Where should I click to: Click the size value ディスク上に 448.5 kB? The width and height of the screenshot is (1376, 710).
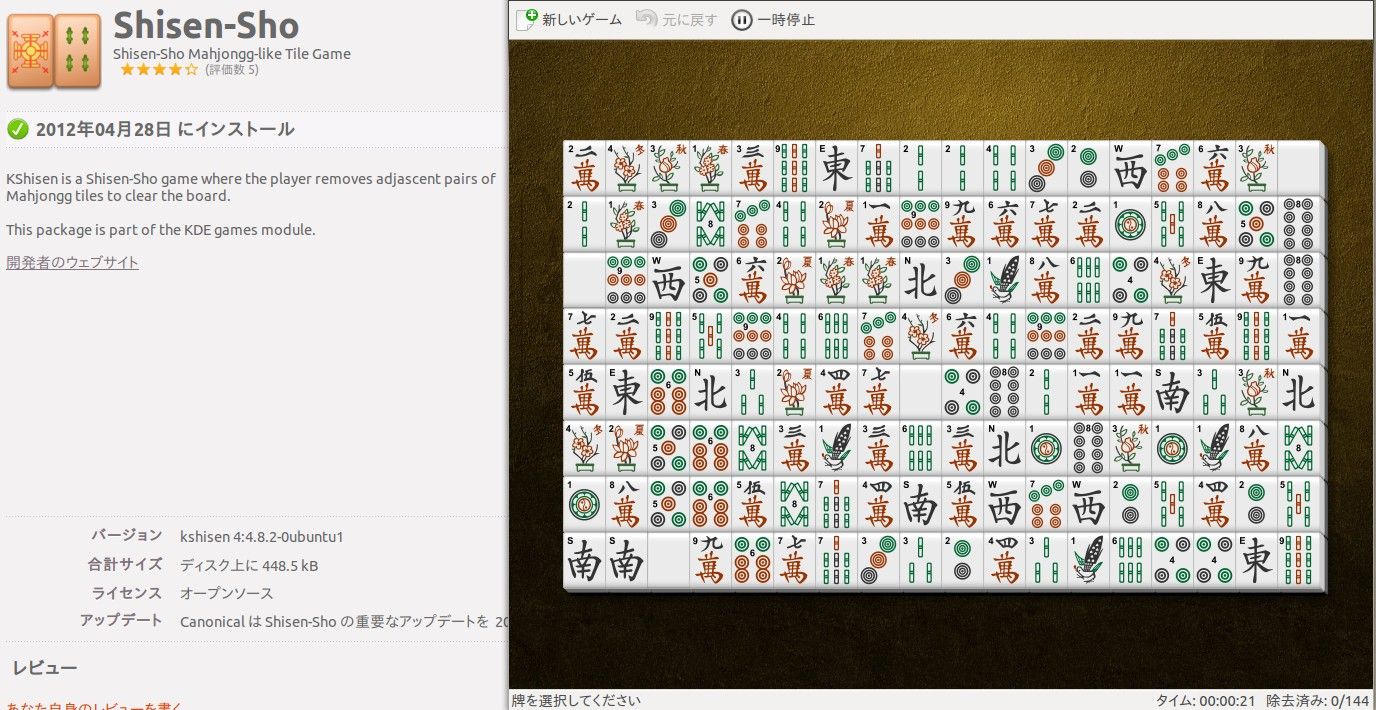pyautogui.click(x=249, y=565)
